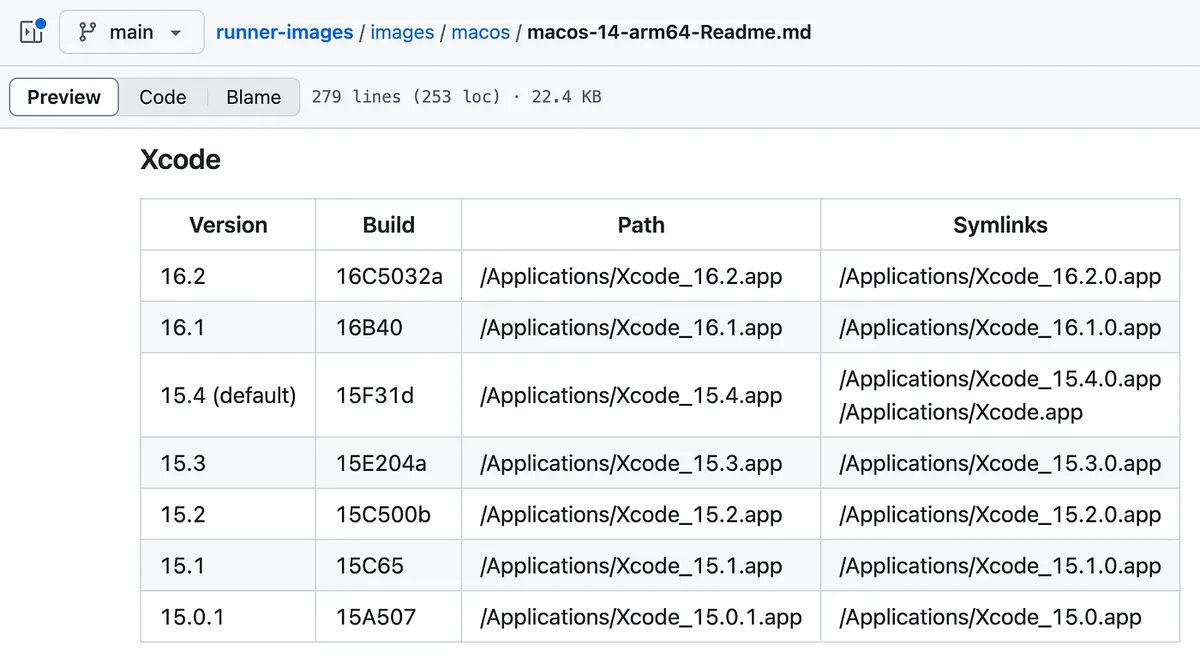Select the /Applications/Xcode_15.0.app symlink cell
Screen dimensions: 1200x669
990,617
